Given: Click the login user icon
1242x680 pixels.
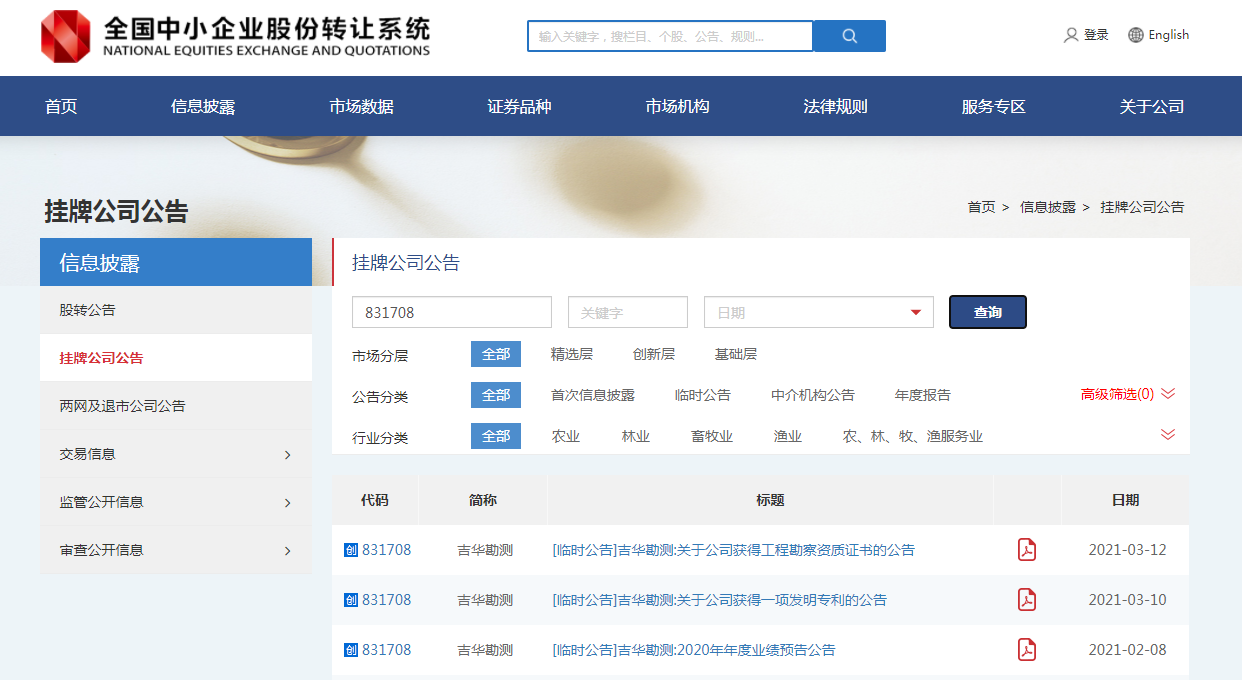Looking at the screenshot, I should click(x=1071, y=35).
